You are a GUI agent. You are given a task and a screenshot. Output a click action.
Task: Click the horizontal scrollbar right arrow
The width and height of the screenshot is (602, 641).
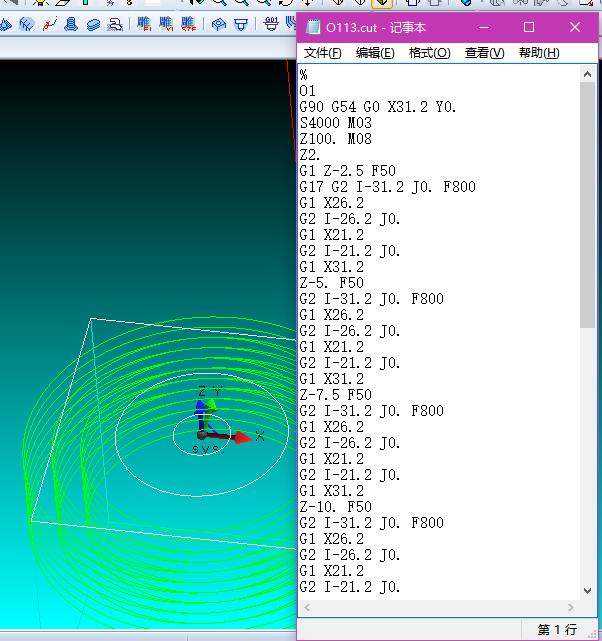(x=570, y=608)
